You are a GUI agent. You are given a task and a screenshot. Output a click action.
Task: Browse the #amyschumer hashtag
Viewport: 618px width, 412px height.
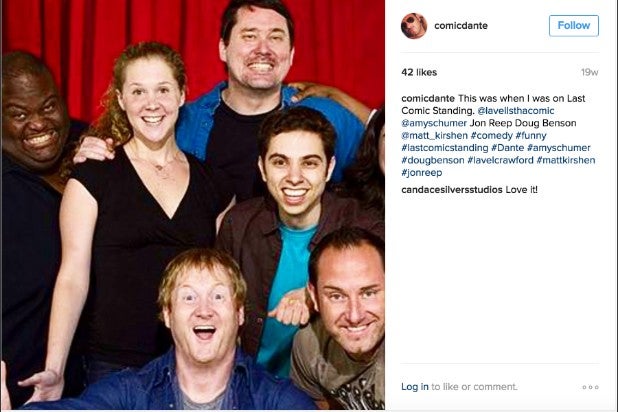point(558,148)
